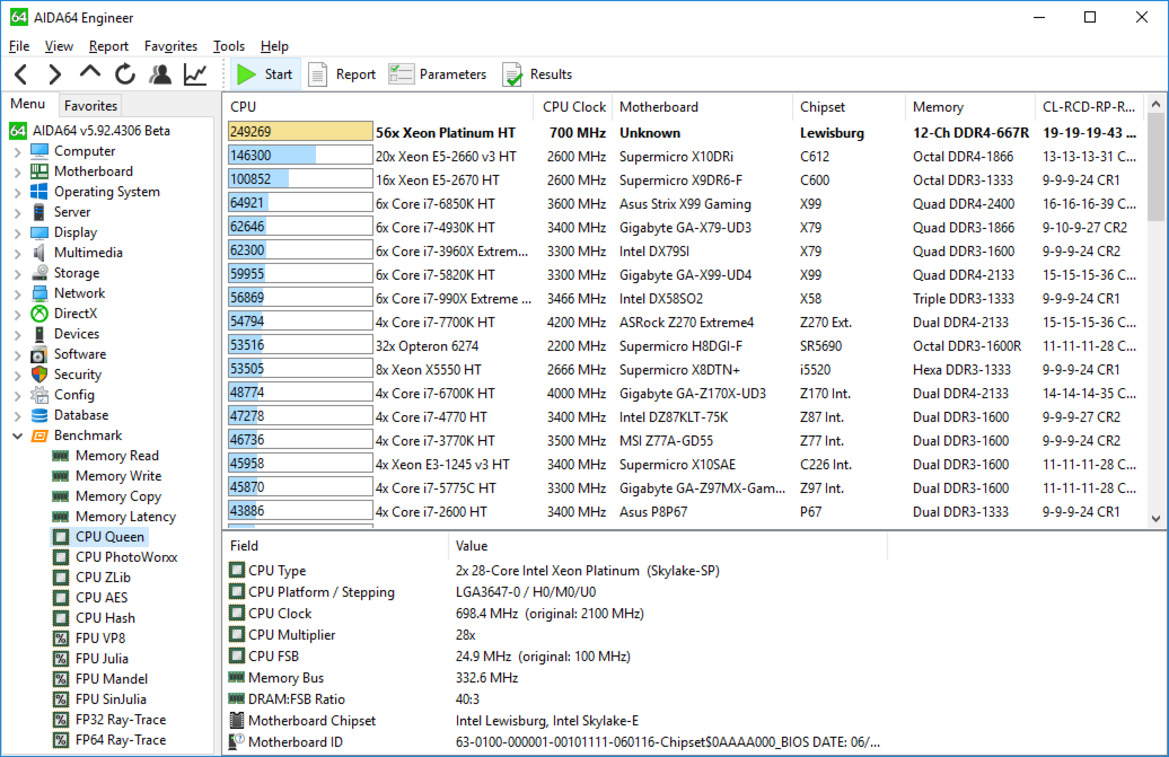Select Memory Read benchmark icon
This screenshot has width=1169, height=757.
pyautogui.click(x=61, y=456)
